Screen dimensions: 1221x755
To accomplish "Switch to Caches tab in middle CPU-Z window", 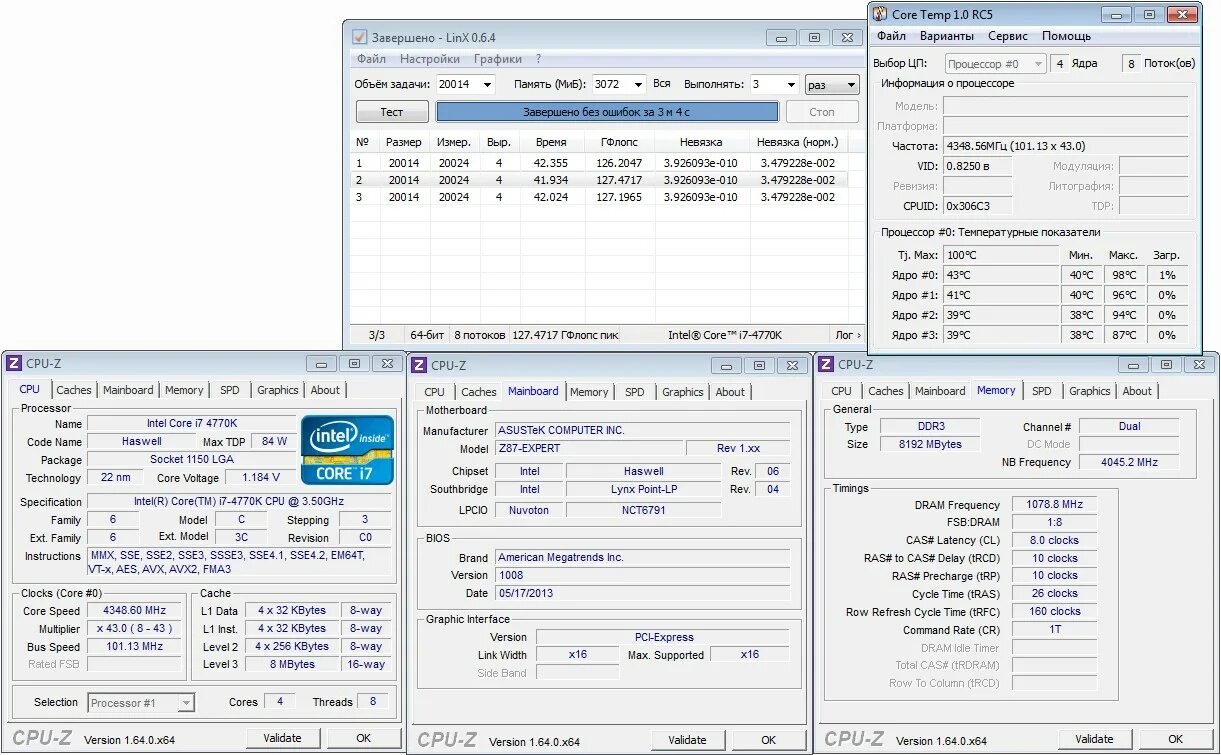I will [479, 392].
